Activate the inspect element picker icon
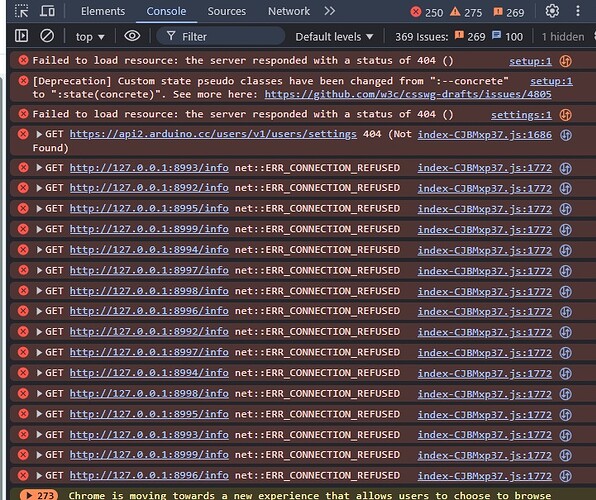The width and height of the screenshot is (596, 500). (x=21, y=11)
